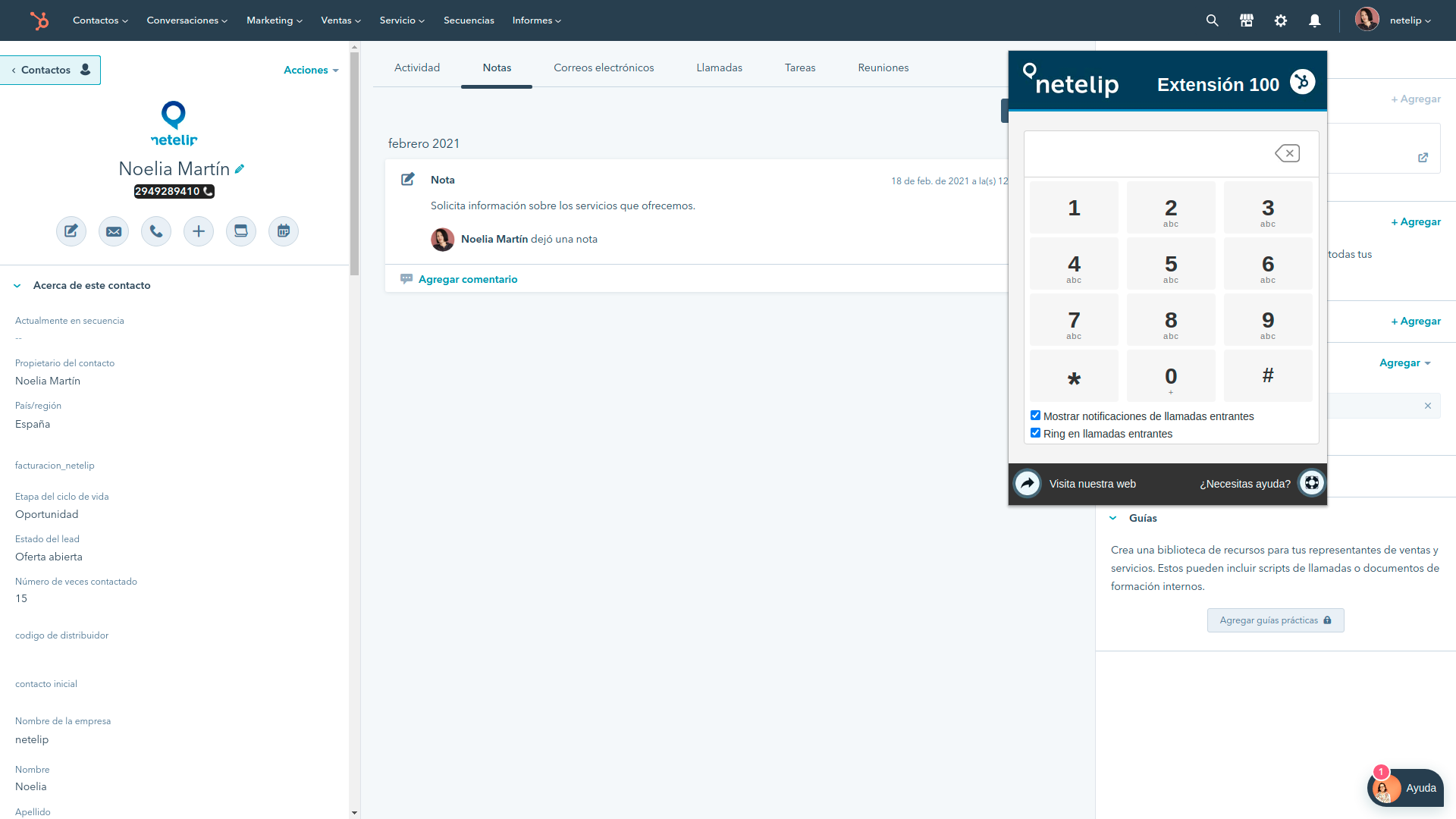Viewport: 1456px width, 819px height.
Task: Open the Ventas menu dropdown
Action: (x=340, y=20)
